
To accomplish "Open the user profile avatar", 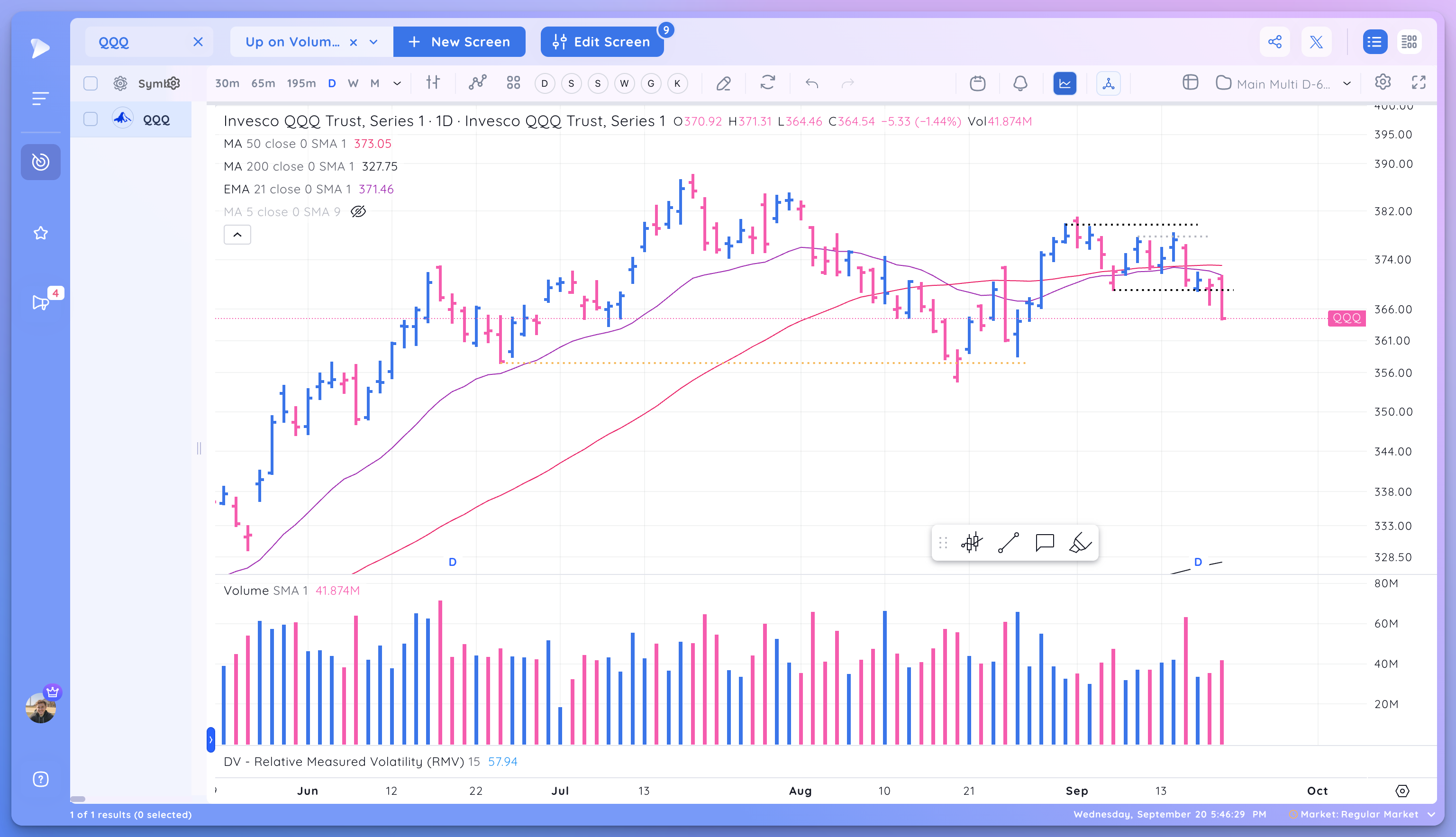I will (40, 708).
